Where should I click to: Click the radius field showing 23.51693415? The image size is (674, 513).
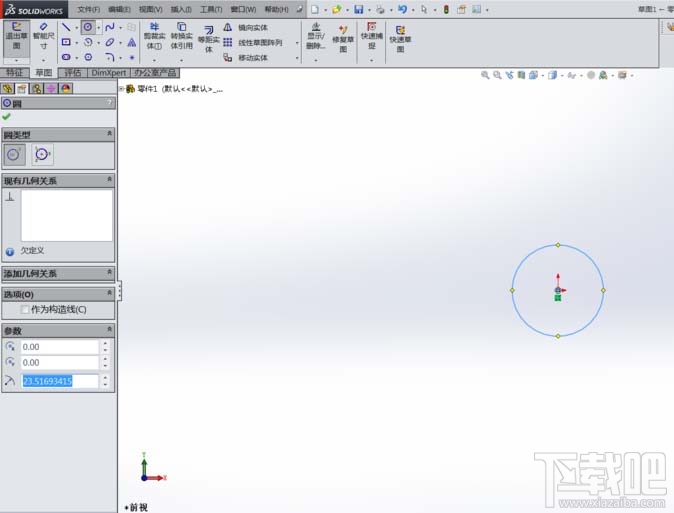point(60,381)
